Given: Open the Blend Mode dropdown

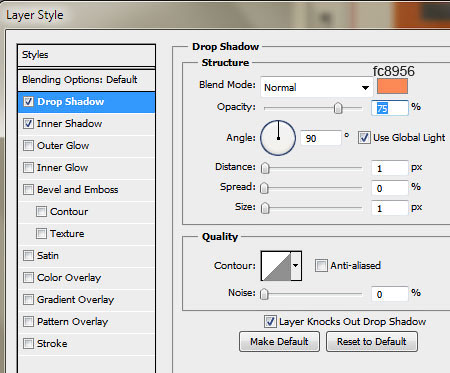Looking at the screenshot, I should (x=317, y=87).
